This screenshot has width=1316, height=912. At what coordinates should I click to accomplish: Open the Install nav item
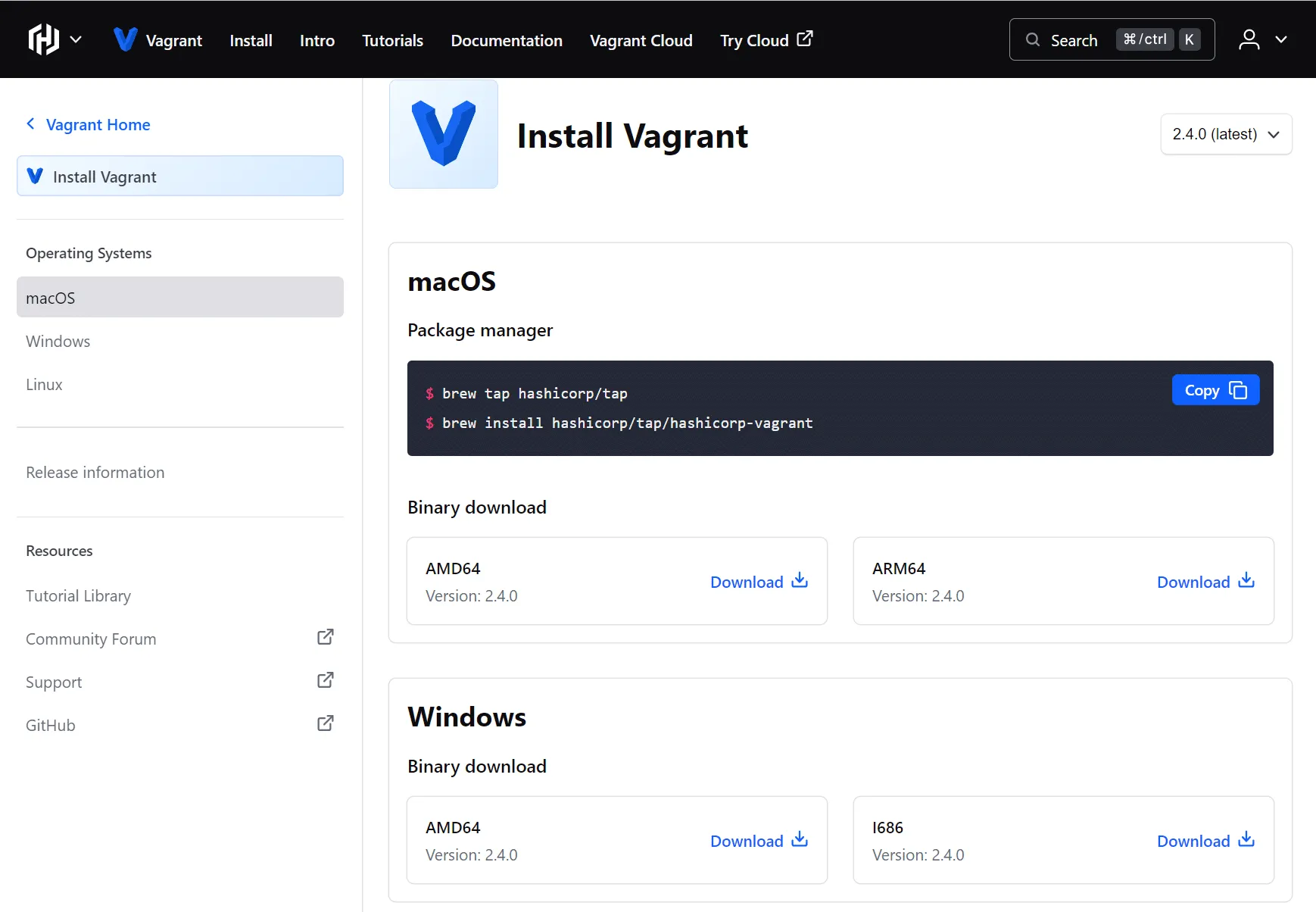[x=251, y=40]
